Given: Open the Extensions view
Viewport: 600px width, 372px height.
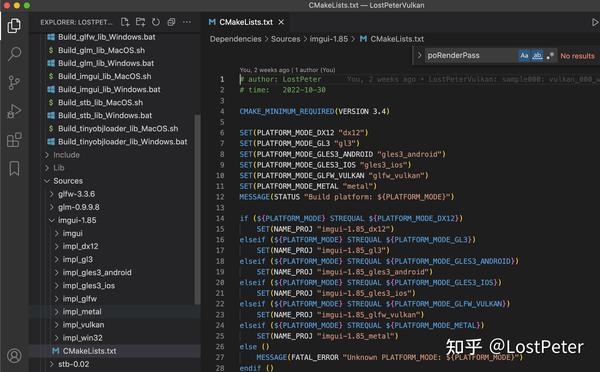Looking at the screenshot, I should click(x=14, y=140).
